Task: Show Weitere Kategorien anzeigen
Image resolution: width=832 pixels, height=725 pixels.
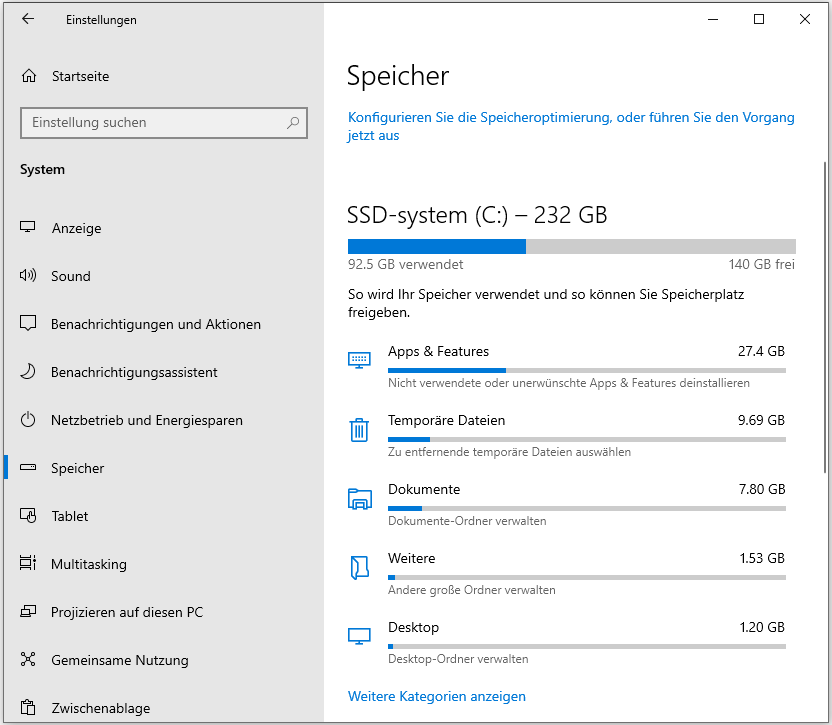Action: tap(436, 696)
